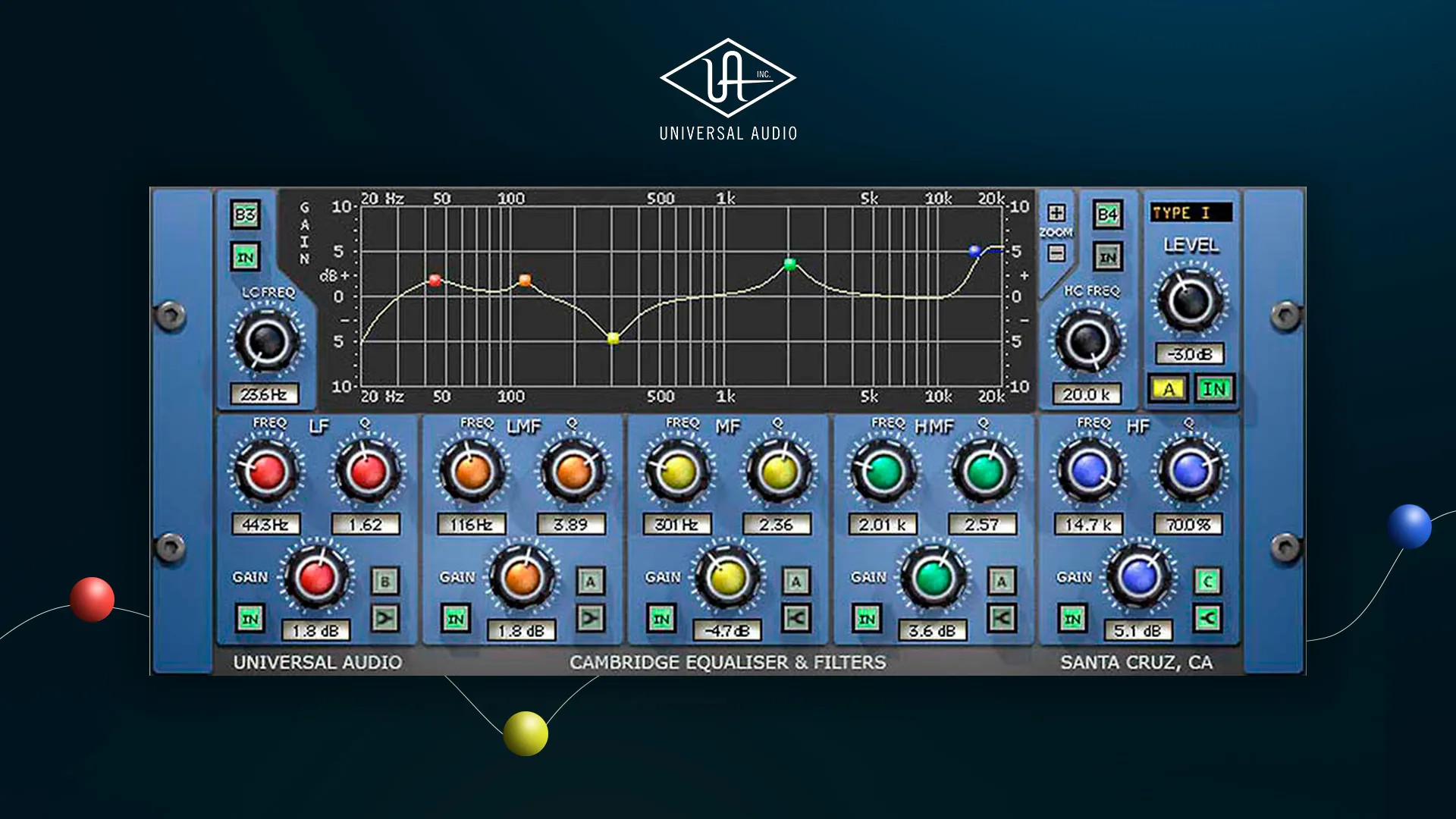
Task: Click the B3 low-cut filter type button
Action: pos(245,215)
